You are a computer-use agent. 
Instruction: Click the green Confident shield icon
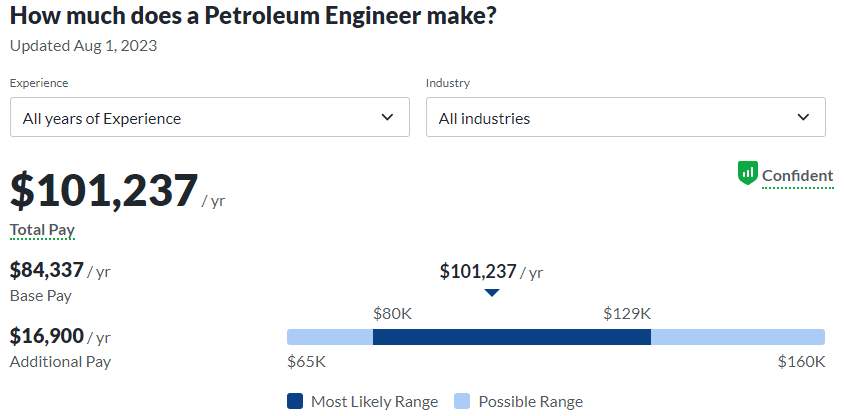[x=748, y=173]
